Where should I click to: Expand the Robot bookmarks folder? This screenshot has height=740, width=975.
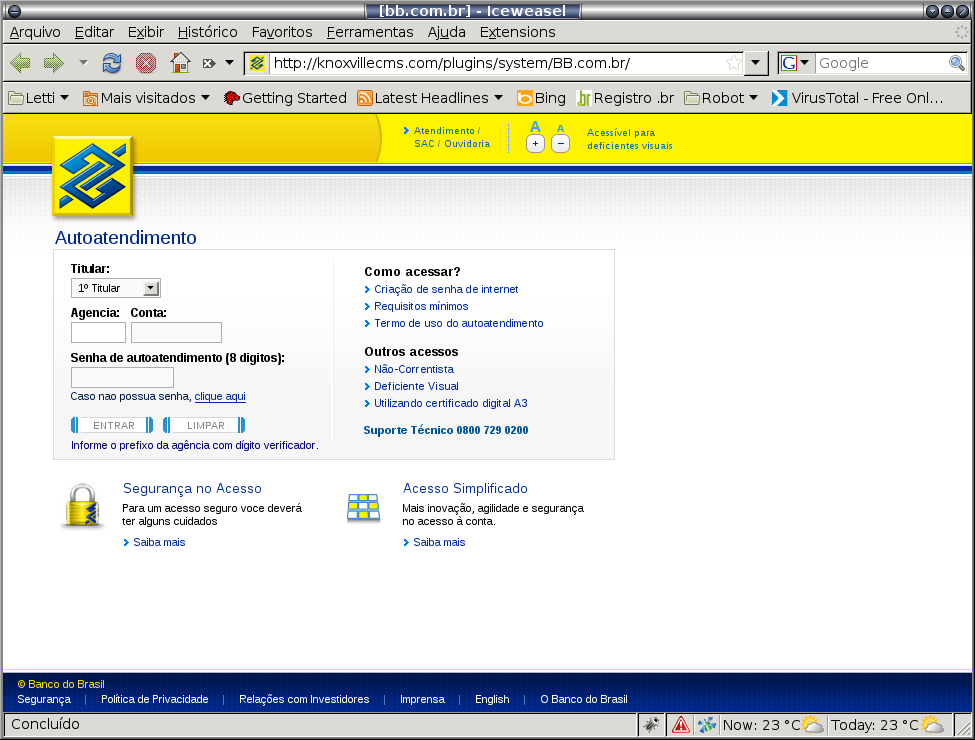[721, 98]
